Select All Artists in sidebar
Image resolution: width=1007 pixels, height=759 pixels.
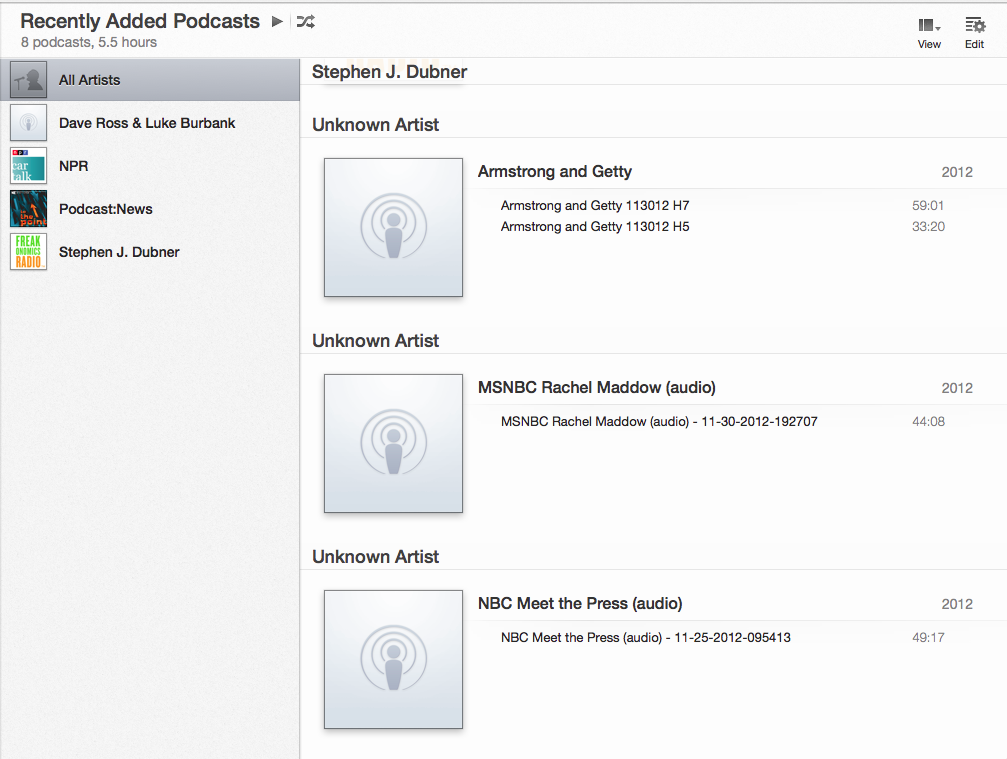150,80
